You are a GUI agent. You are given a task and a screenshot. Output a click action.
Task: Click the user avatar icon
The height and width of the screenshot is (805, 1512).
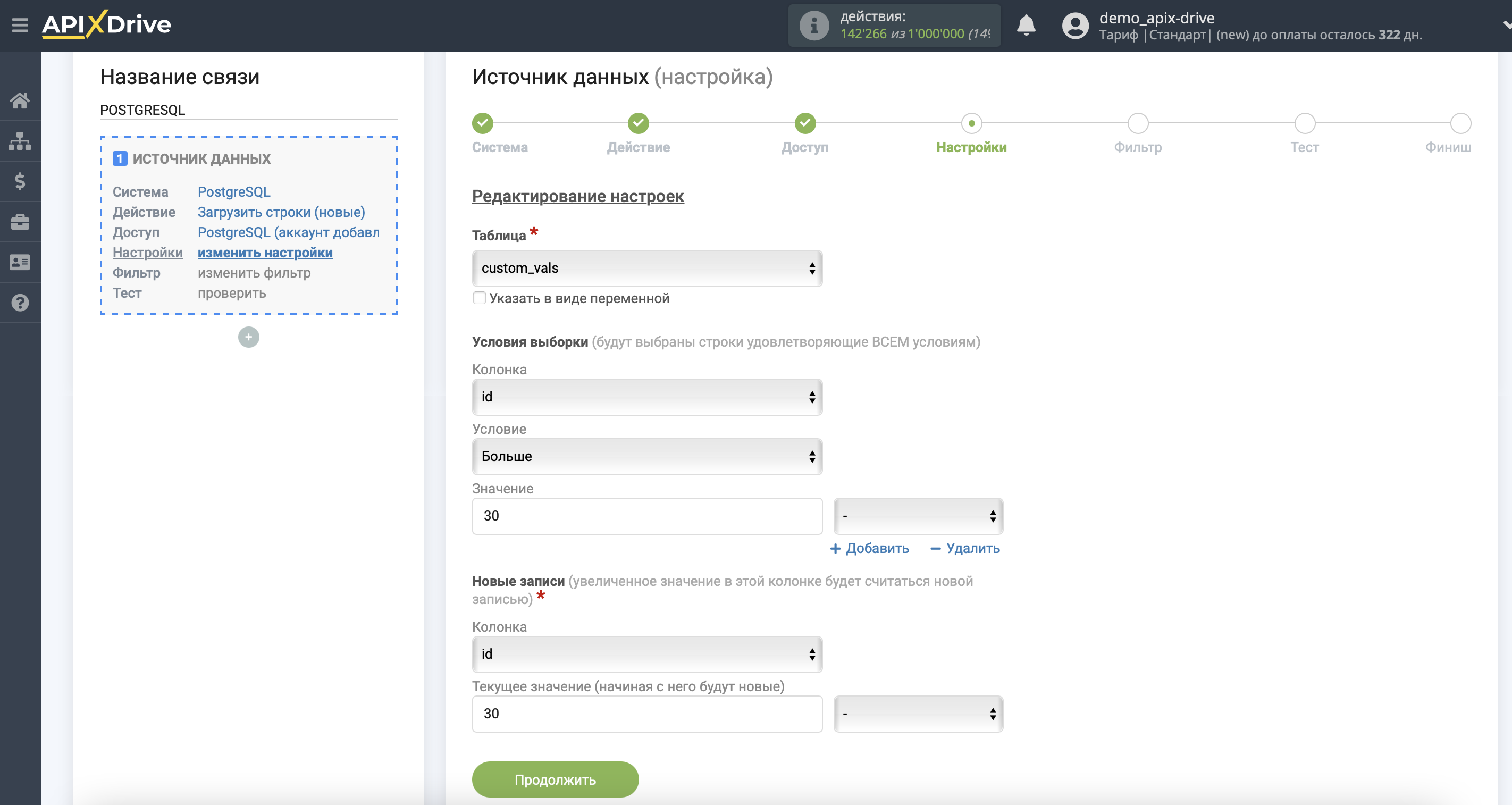(x=1076, y=26)
